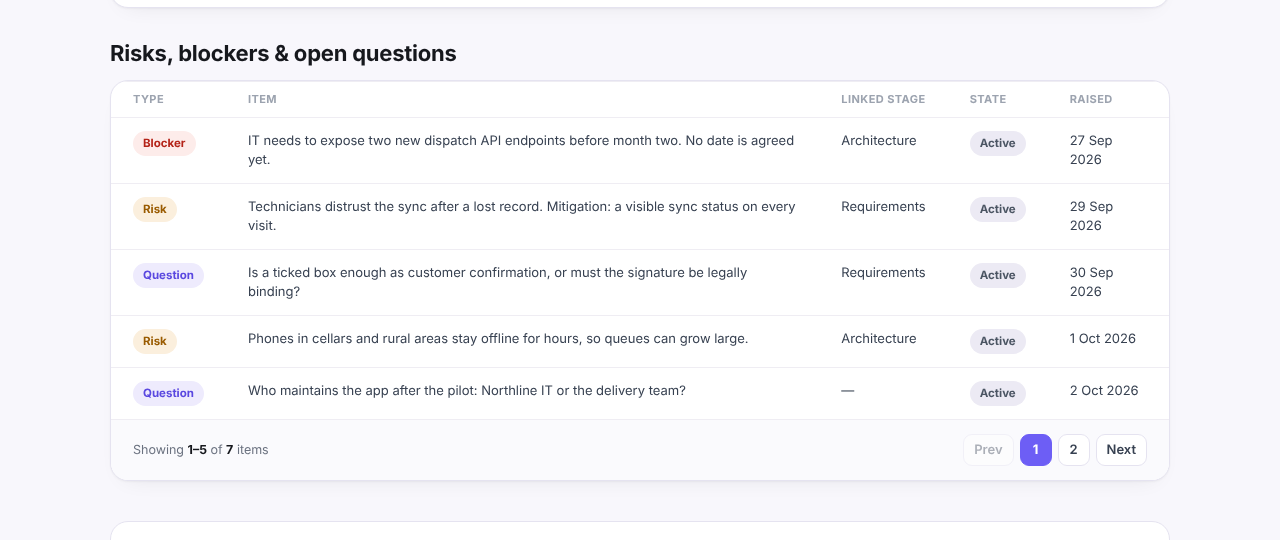Click the Active state badge dated 30 Sep 2026

(998, 275)
